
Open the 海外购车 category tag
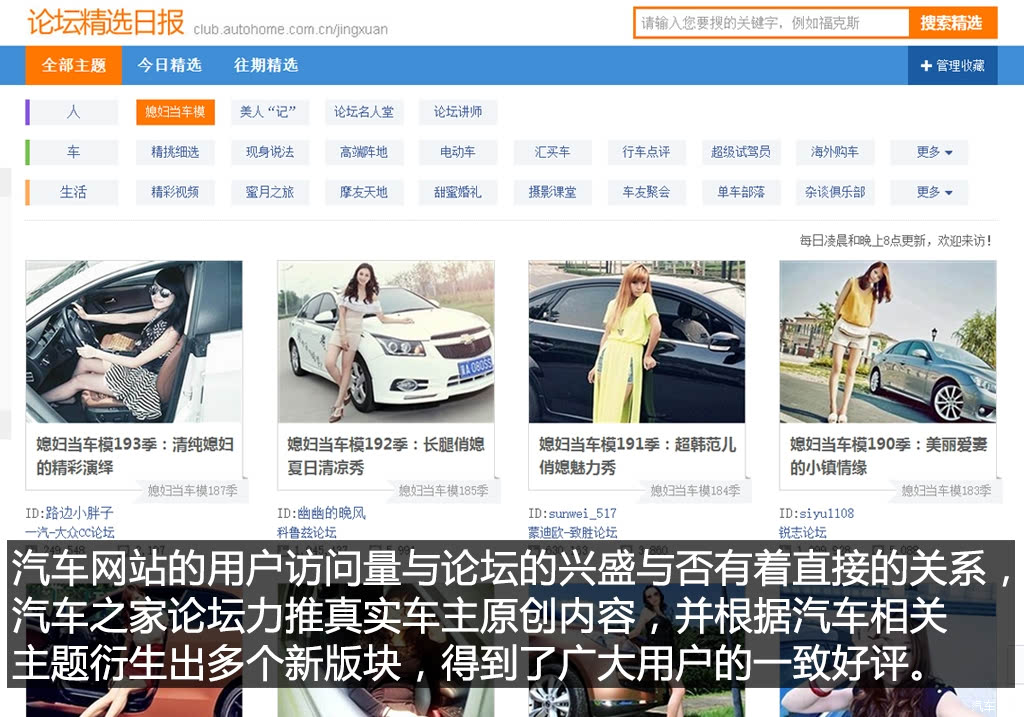(x=835, y=152)
